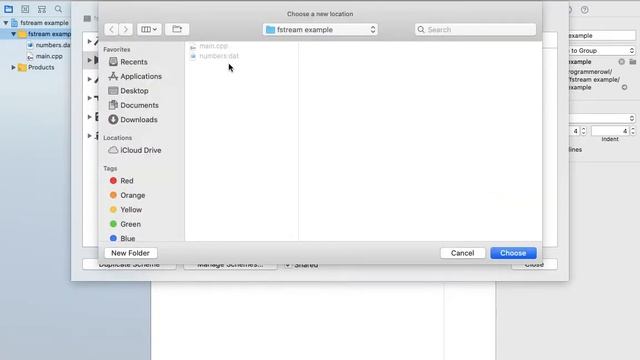Click the Search field in dialog

tap(476, 29)
